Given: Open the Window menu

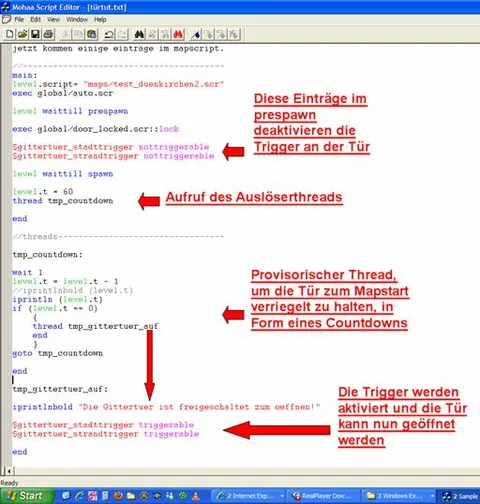Looking at the screenshot, I should click(x=77, y=20).
